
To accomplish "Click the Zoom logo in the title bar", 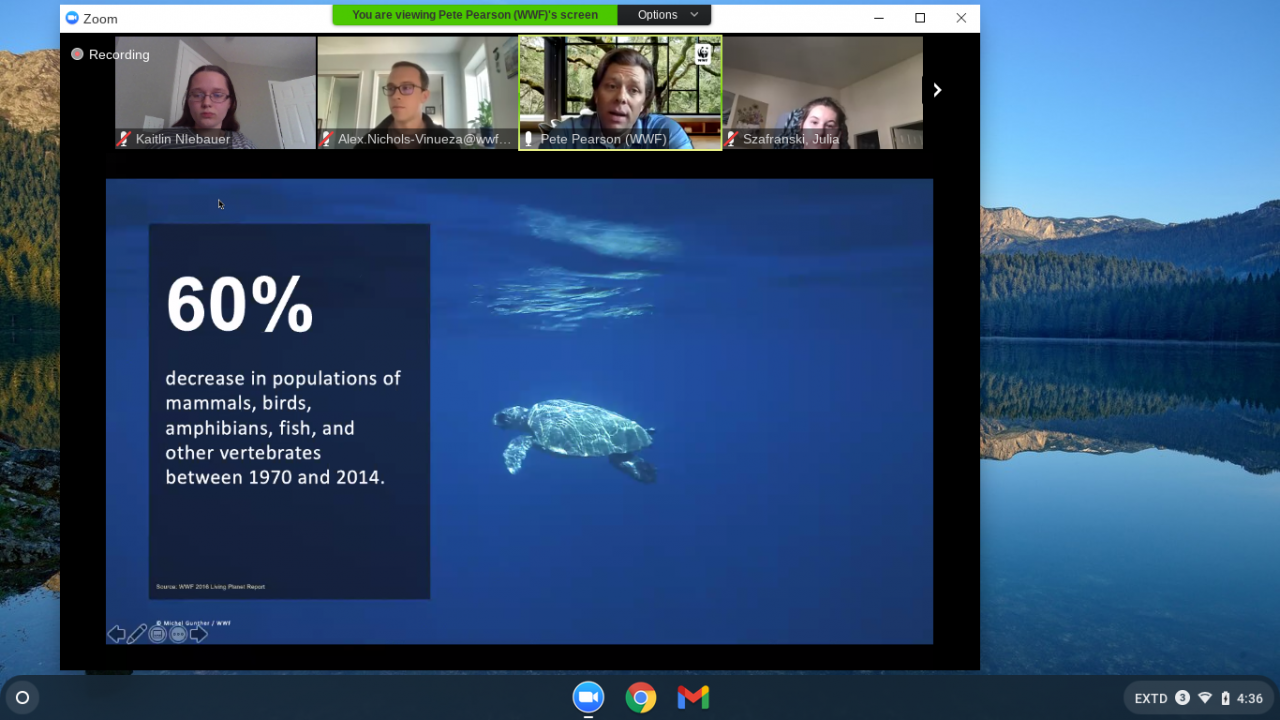I will pos(72,18).
